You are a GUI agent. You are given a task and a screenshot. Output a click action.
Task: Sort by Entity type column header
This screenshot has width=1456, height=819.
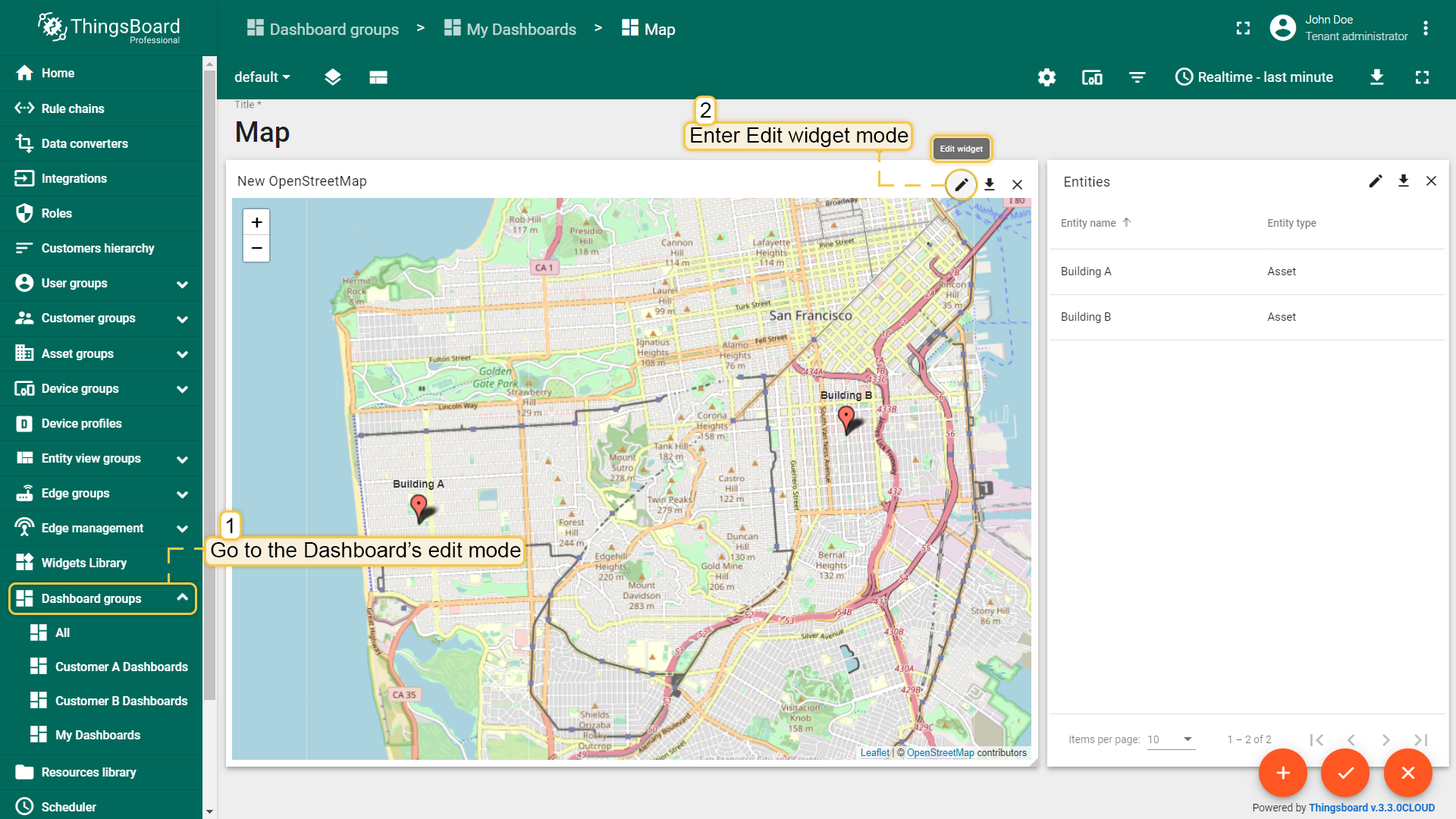[x=1291, y=223]
